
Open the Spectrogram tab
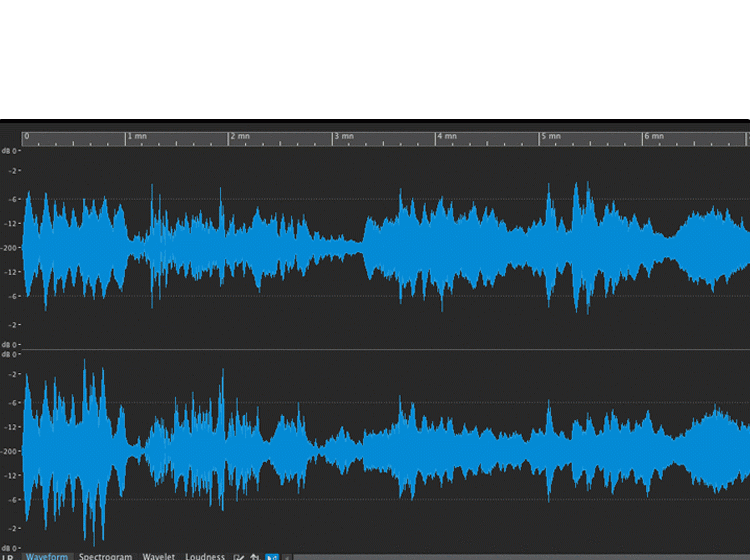105,557
